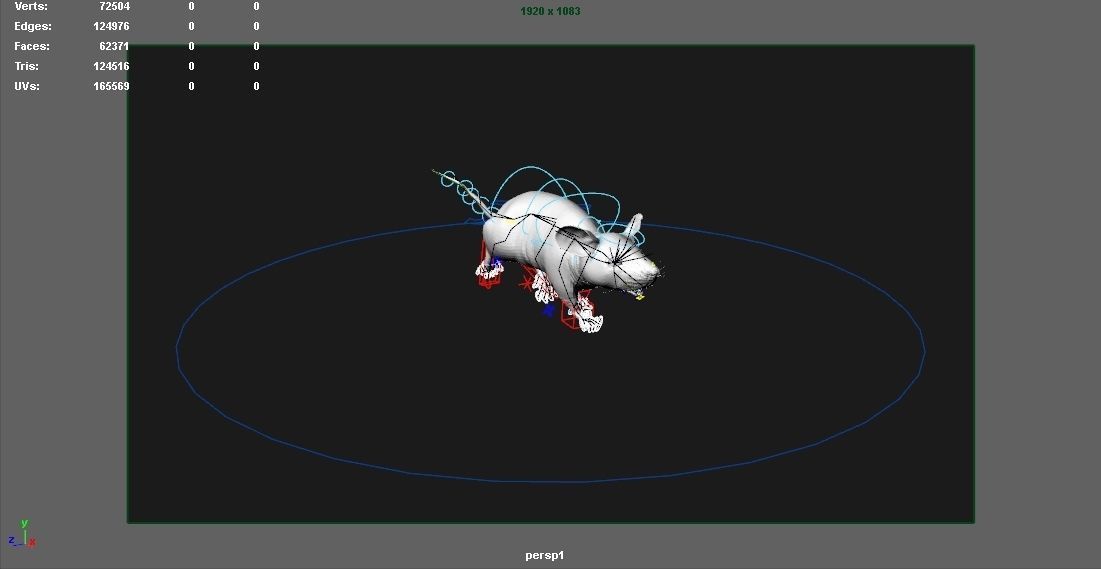This screenshot has width=1101, height=569.
Task: Click the triangle count value 124516
Action: point(112,66)
